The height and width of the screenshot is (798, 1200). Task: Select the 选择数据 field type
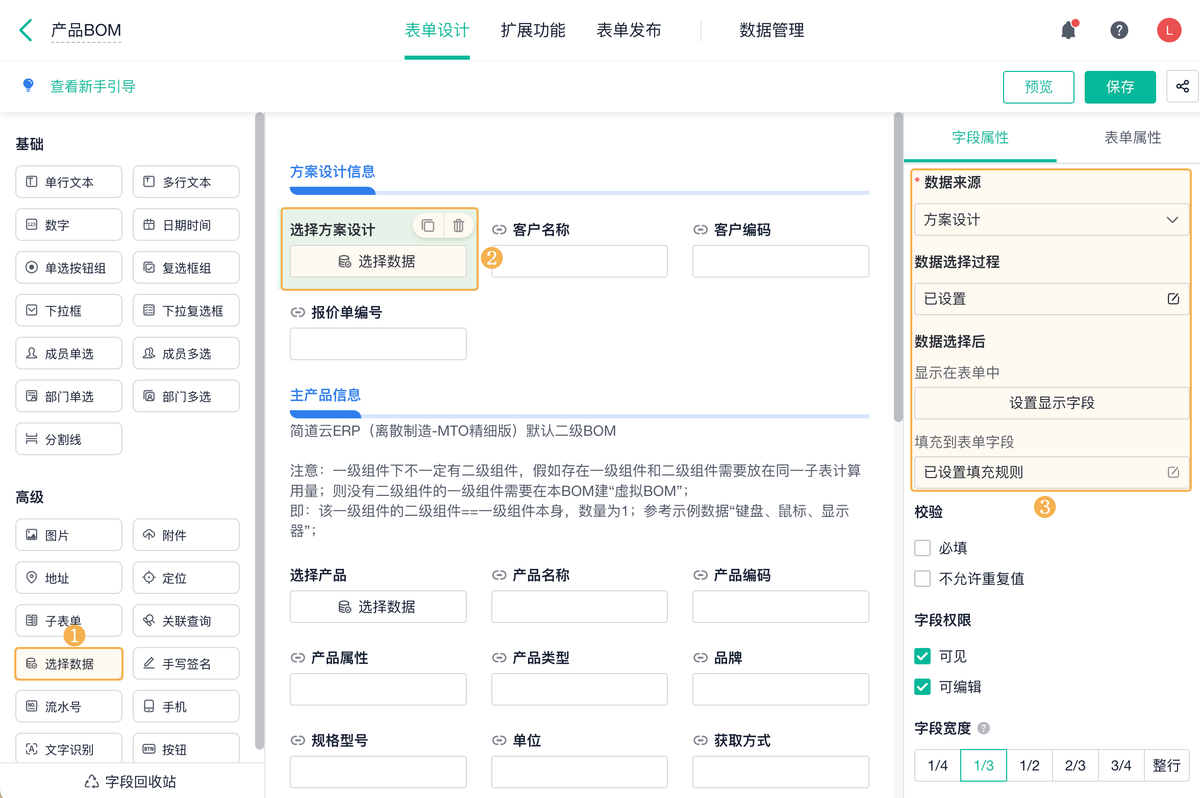point(68,663)
